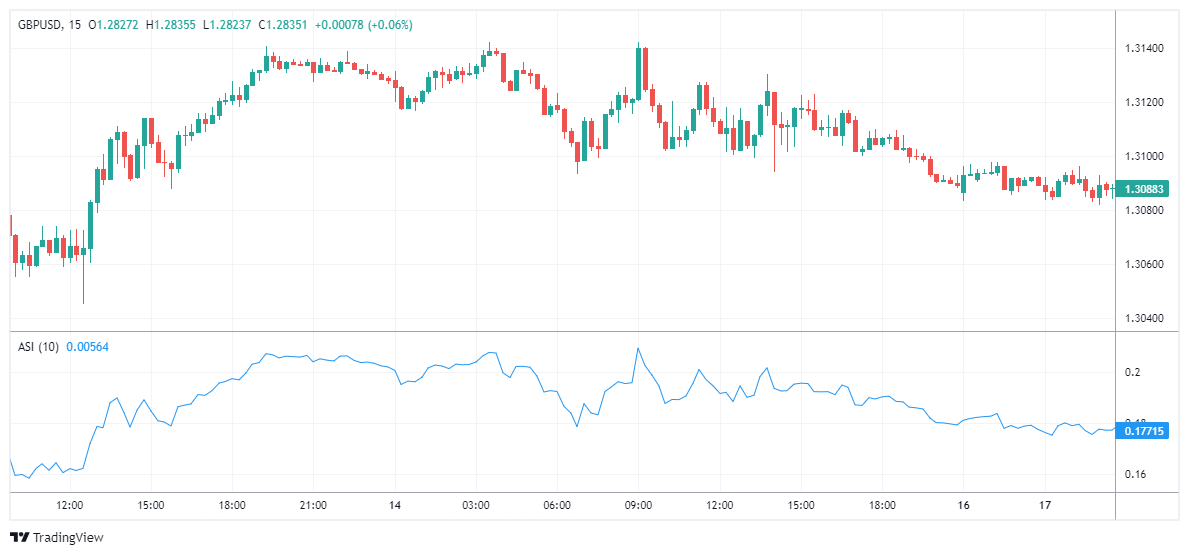This screenshot has height=555, width=1189.
Task: Click the 09:00 time axis label
Action: (x=638, y=505)
